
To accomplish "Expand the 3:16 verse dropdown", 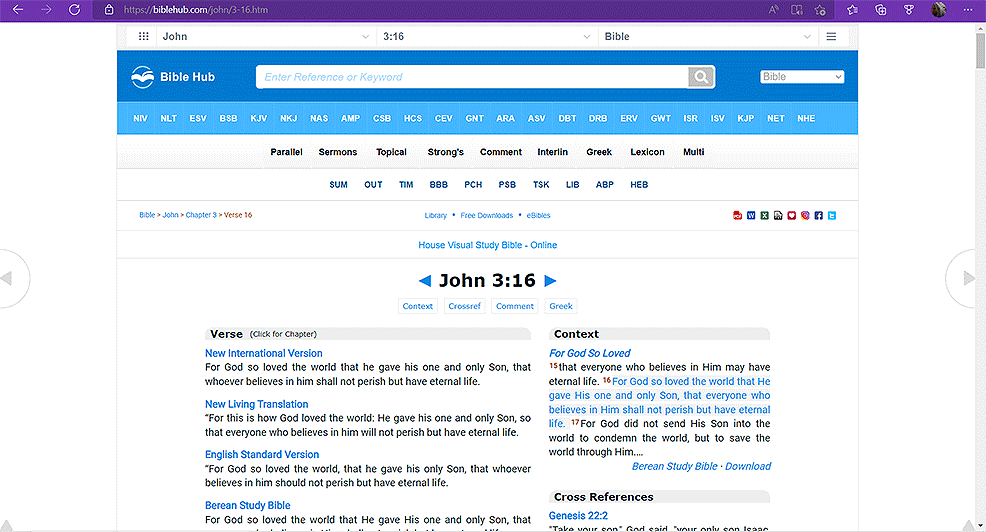I will tap(487, 36).
